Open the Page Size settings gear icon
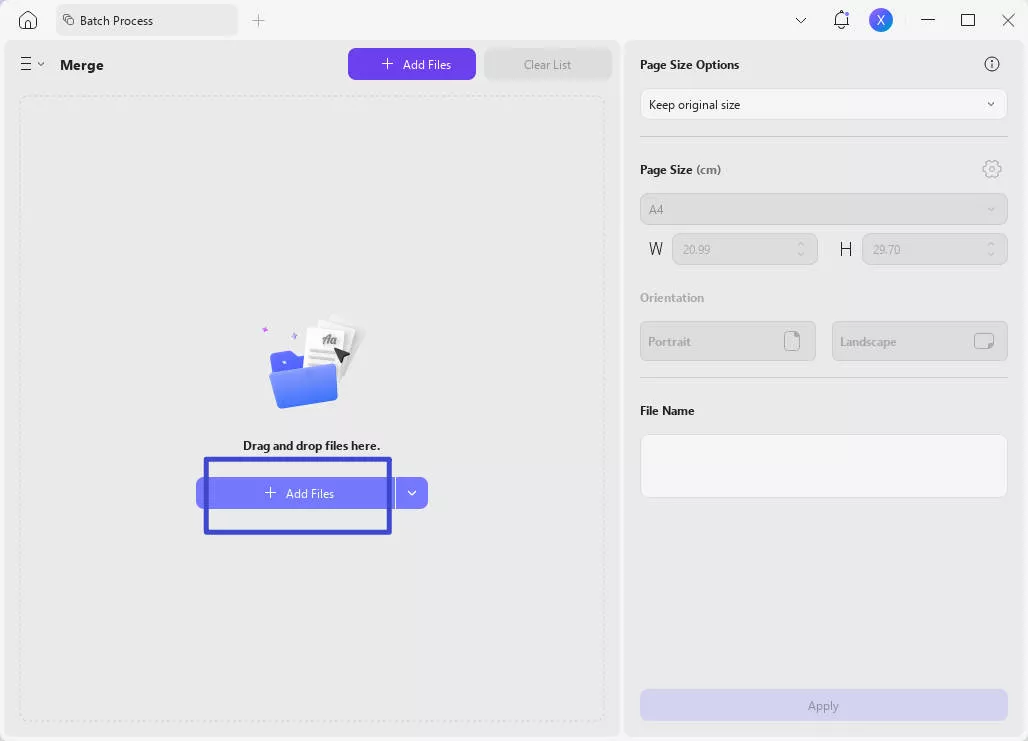 pos(991,169)
